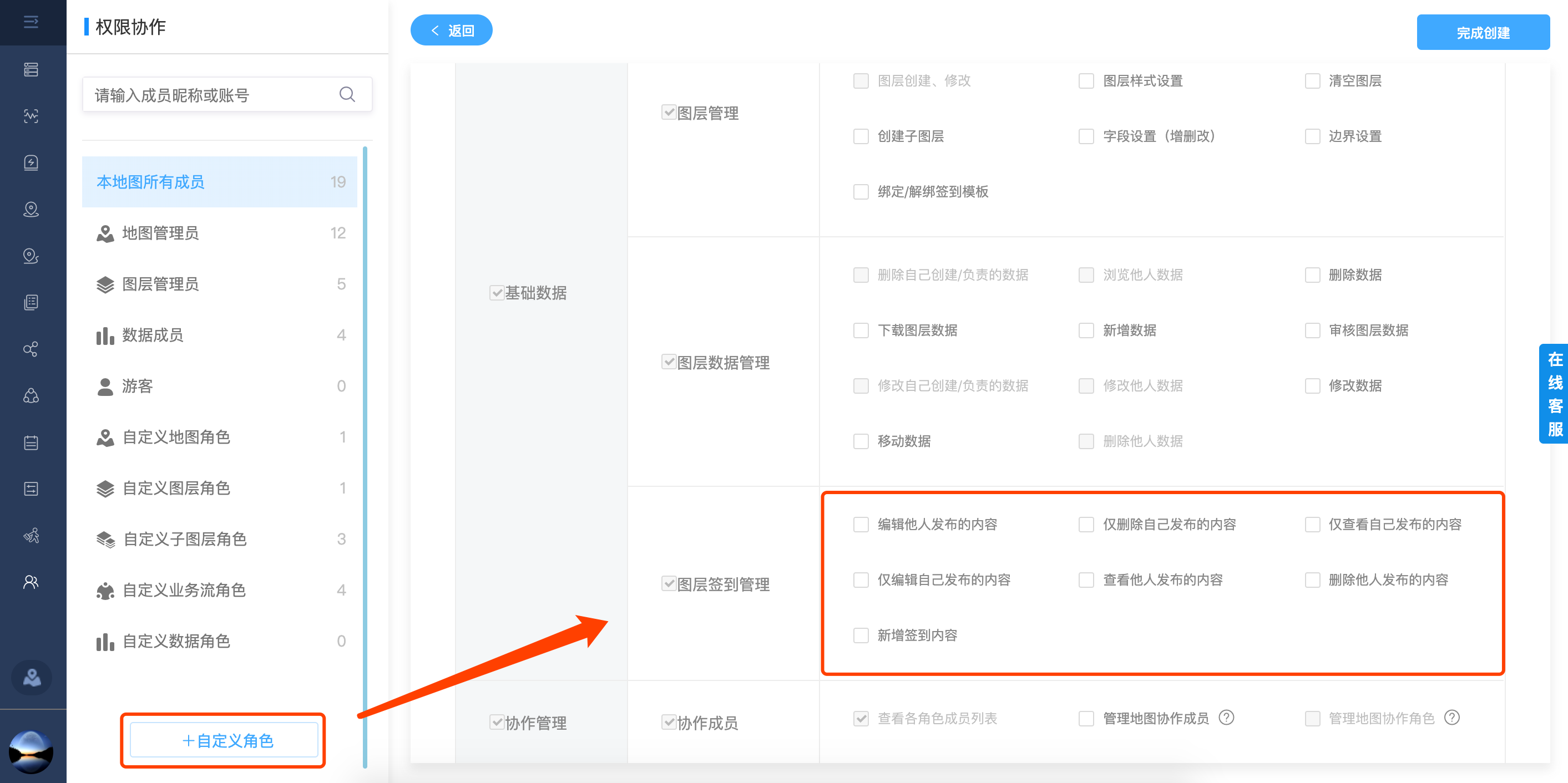The image size is (1568, 783).
Task: Toggle the 协作管理 checkbox
Action: (497, 722)
